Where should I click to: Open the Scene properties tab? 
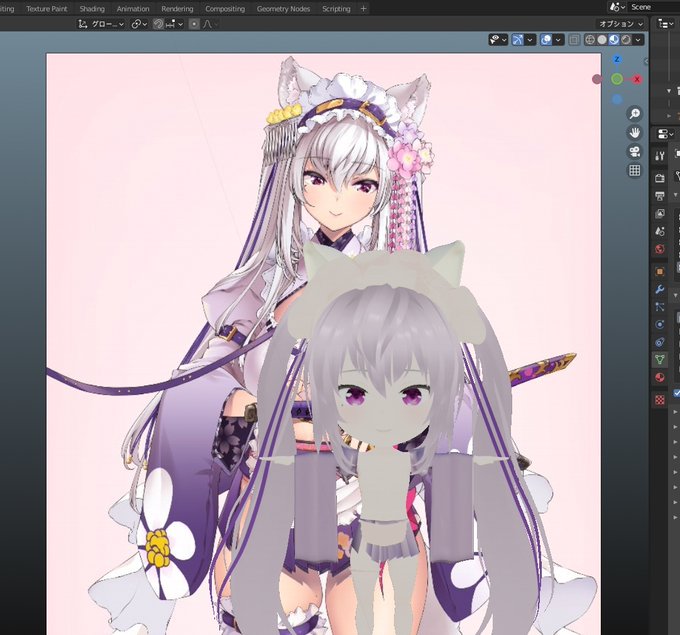[660, 231]
